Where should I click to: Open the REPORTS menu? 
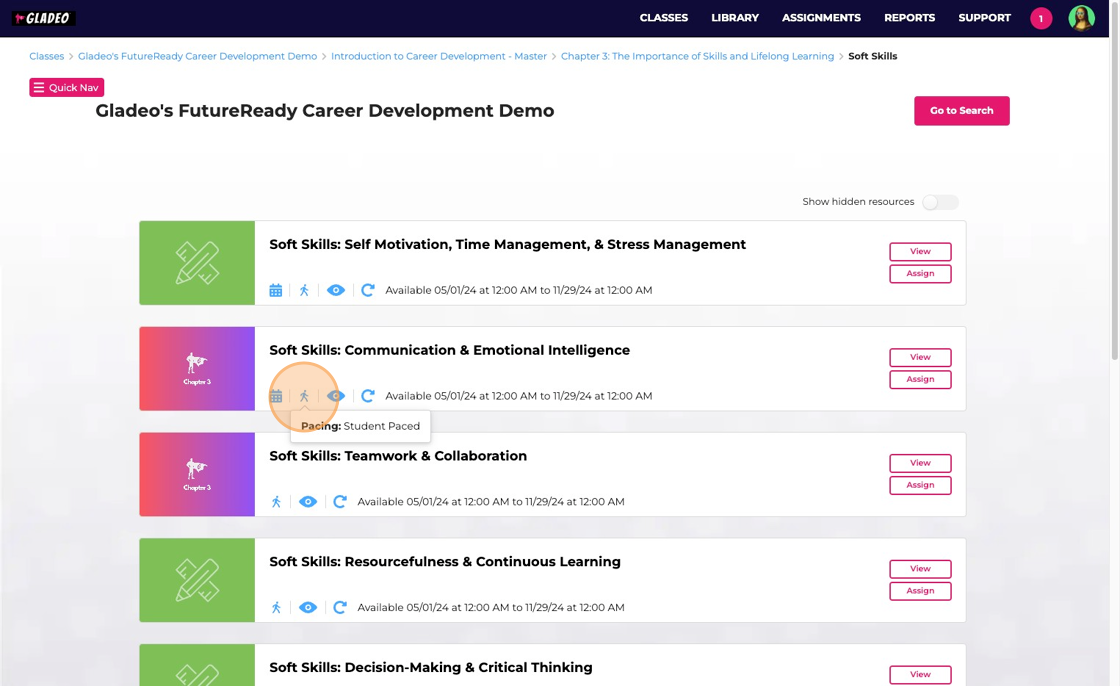909,18
